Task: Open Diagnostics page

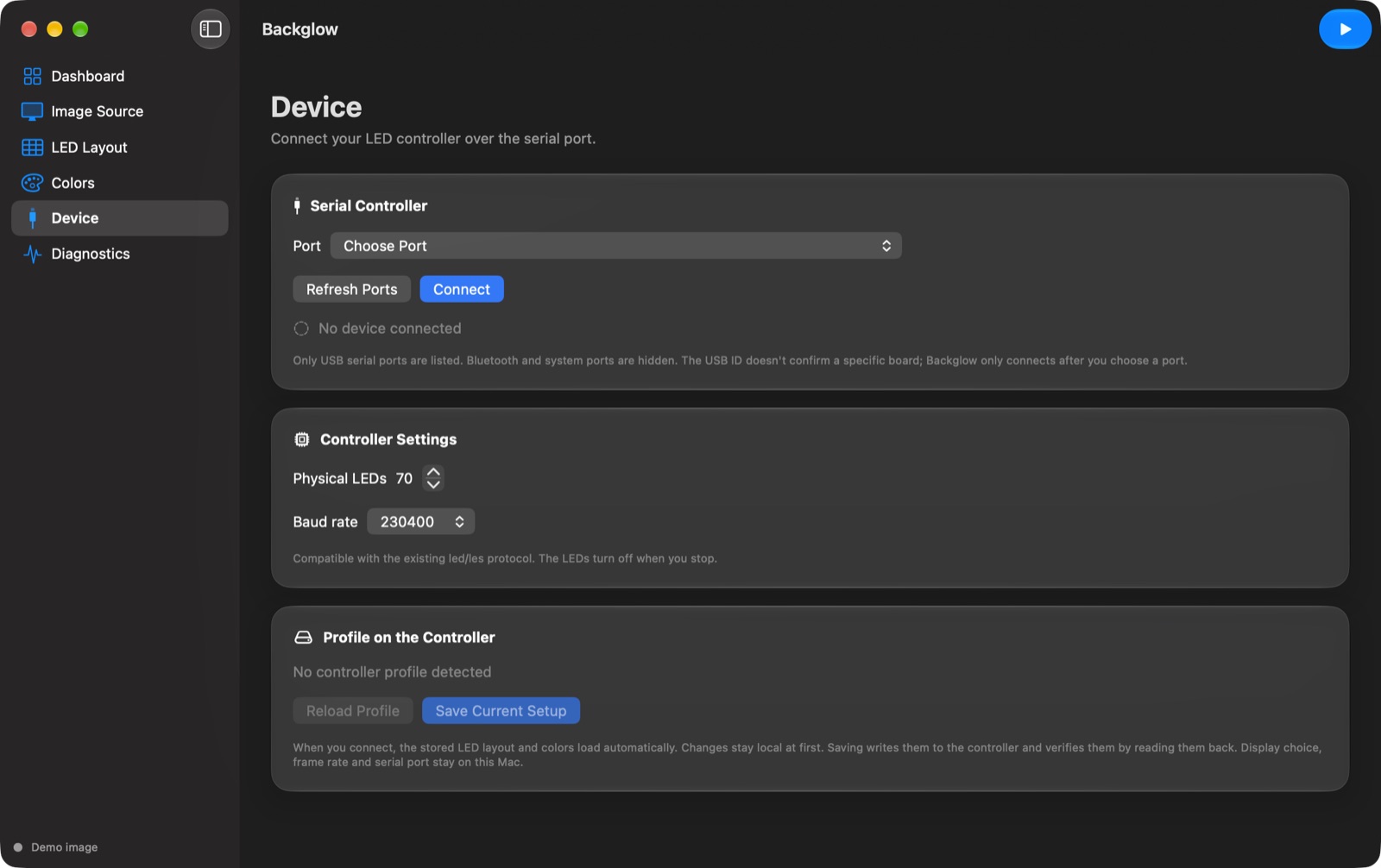Action: tap(120, 254)
